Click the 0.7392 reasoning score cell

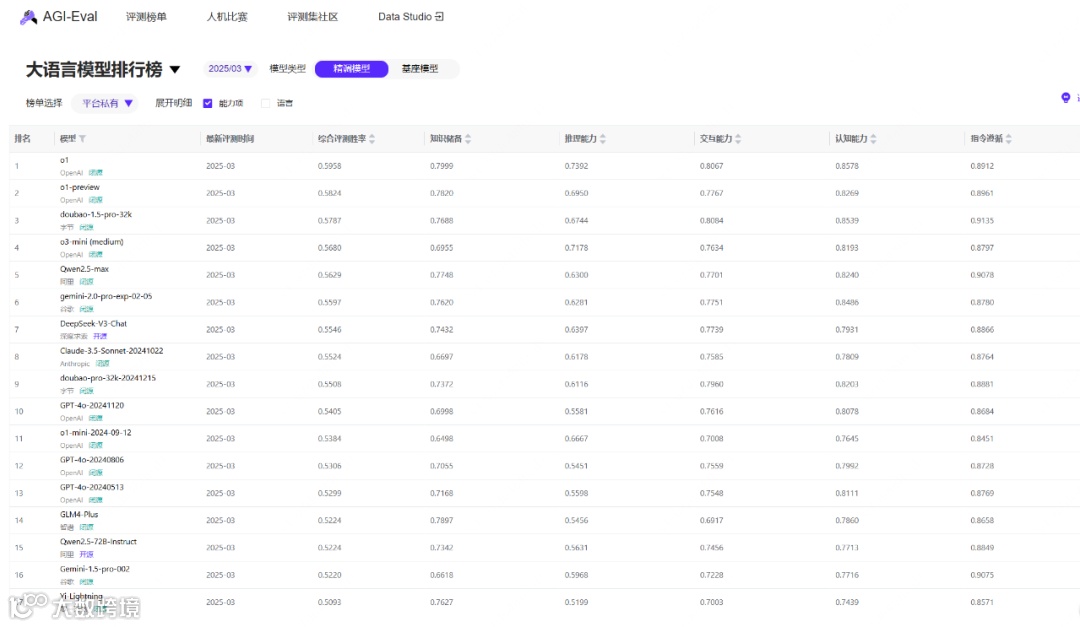coord(577,166)
